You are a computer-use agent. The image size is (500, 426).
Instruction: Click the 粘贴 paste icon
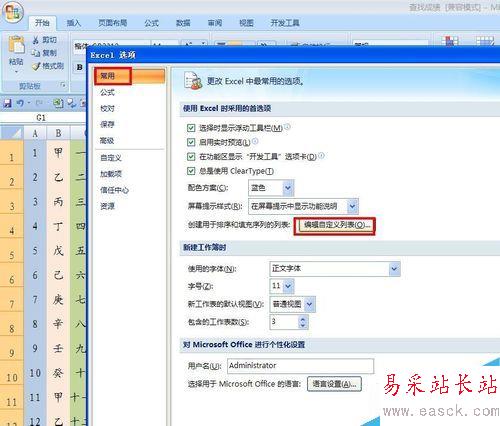click(x=16, y=45)
